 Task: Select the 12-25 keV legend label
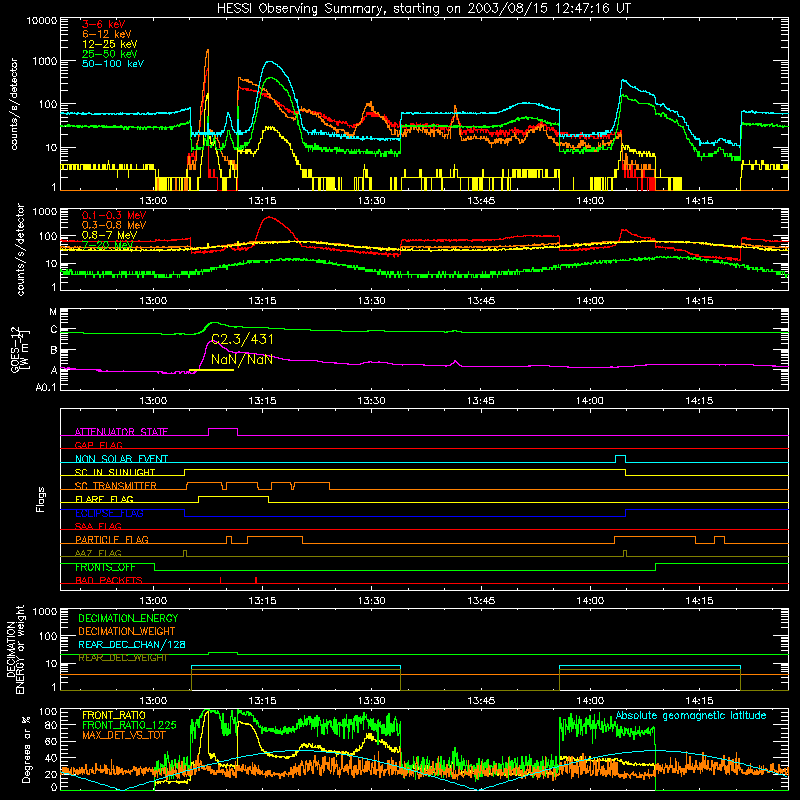coord(110,44)
